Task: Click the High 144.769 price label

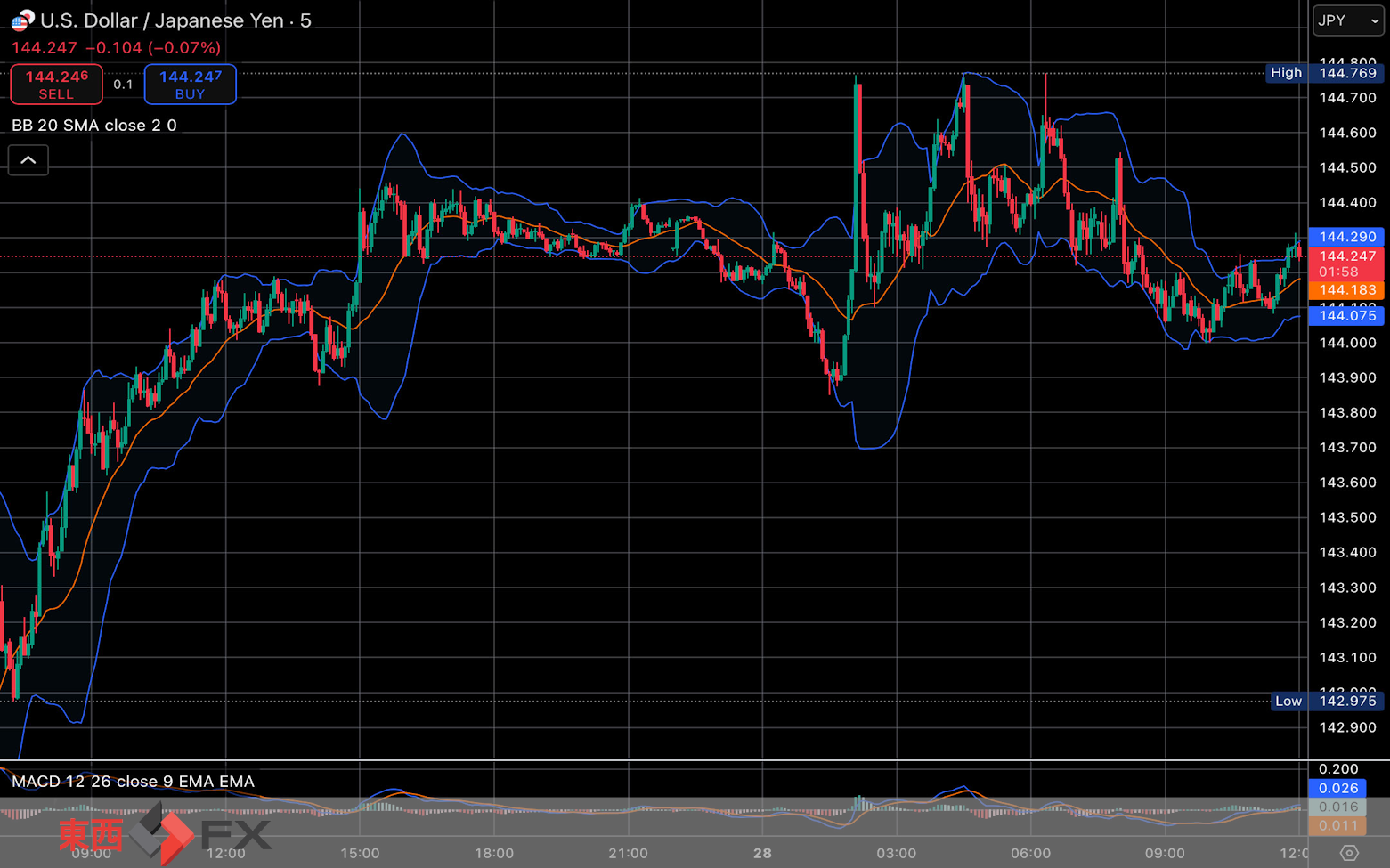Action: point(1325,73)
